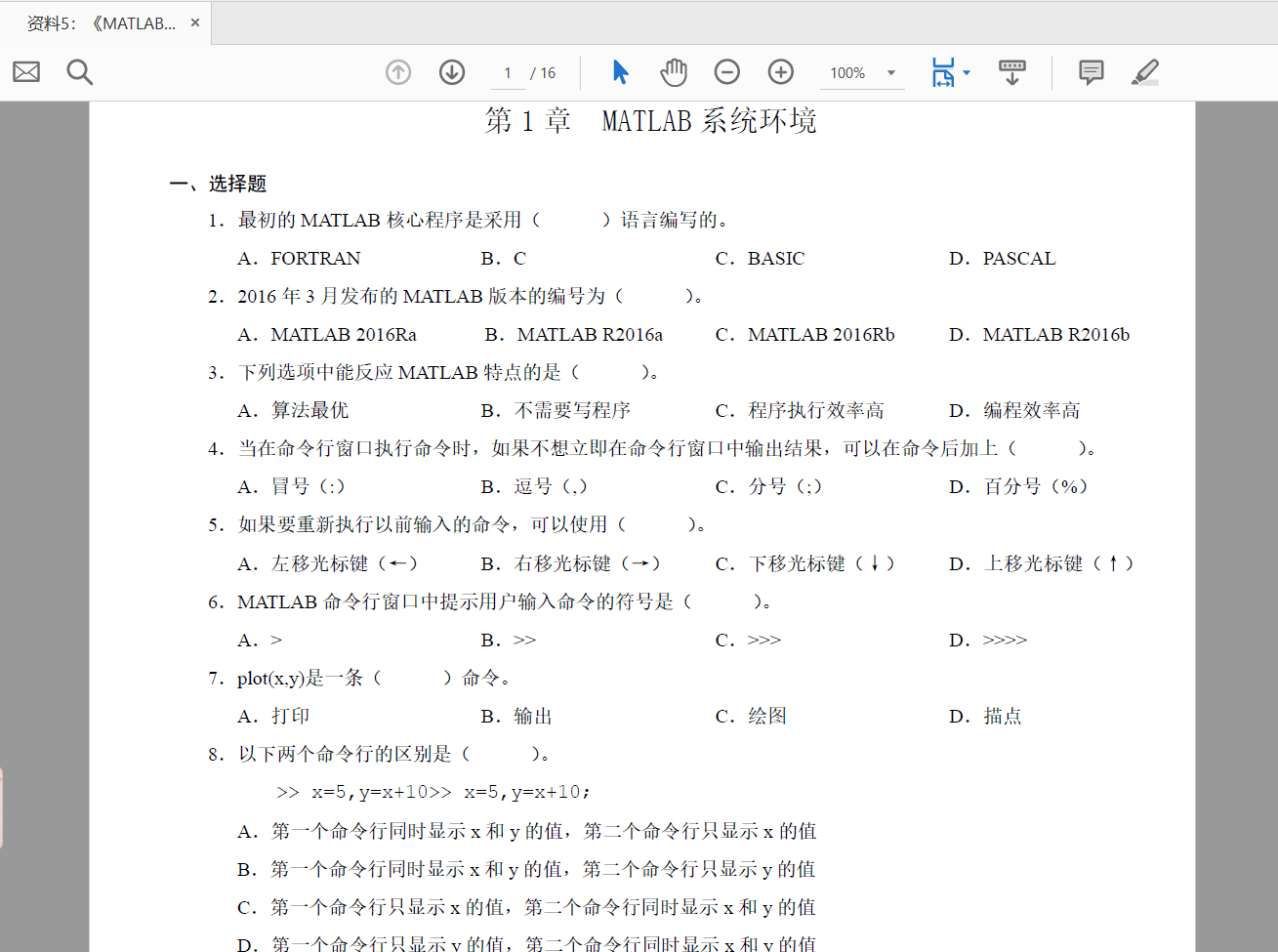Click the fit-page-width icon

tap(943, 72)
